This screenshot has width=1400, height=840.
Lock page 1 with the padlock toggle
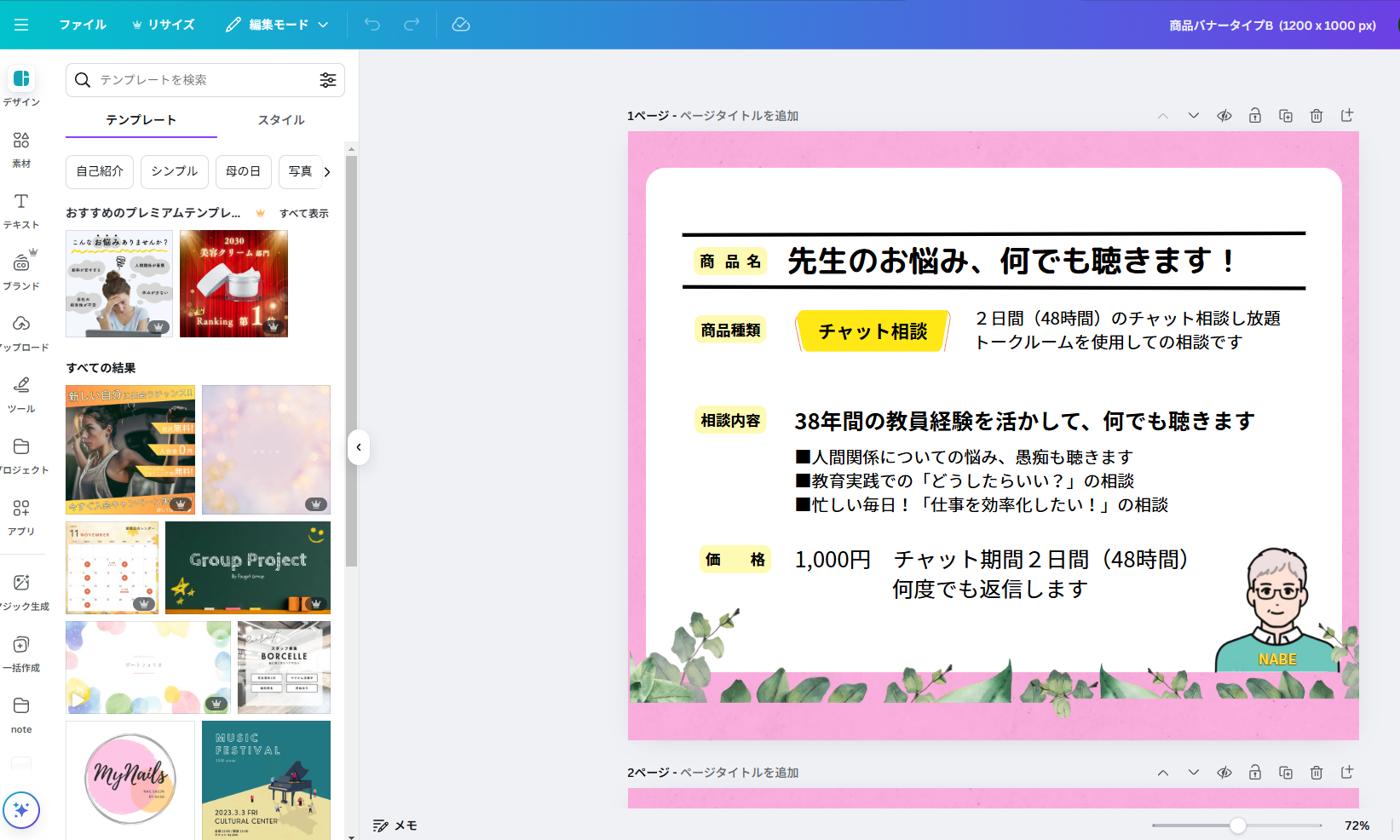[1255, 116]
